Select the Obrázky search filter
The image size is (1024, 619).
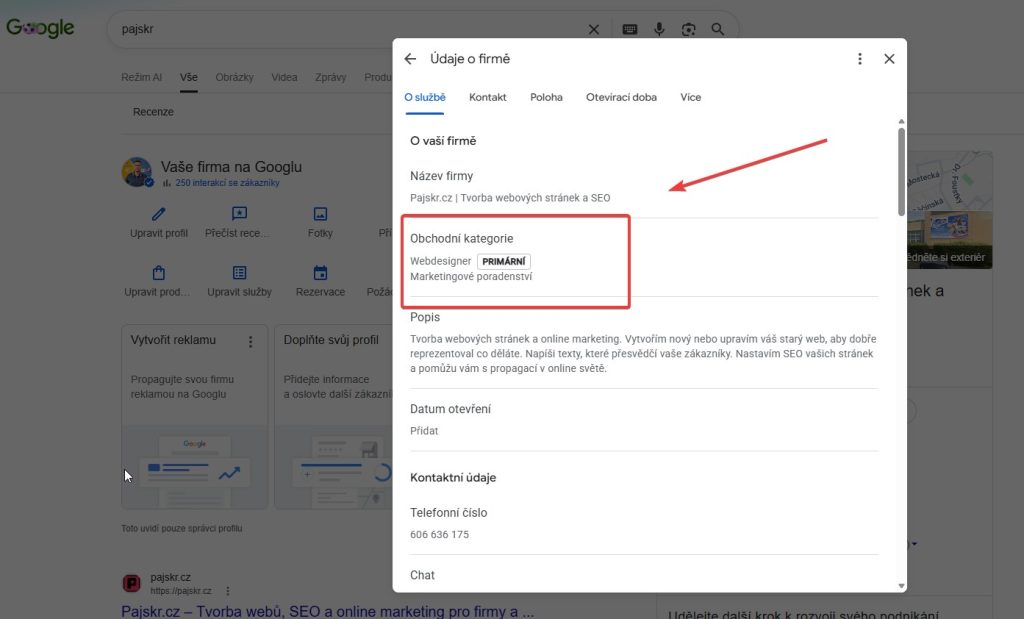(234, 77)
